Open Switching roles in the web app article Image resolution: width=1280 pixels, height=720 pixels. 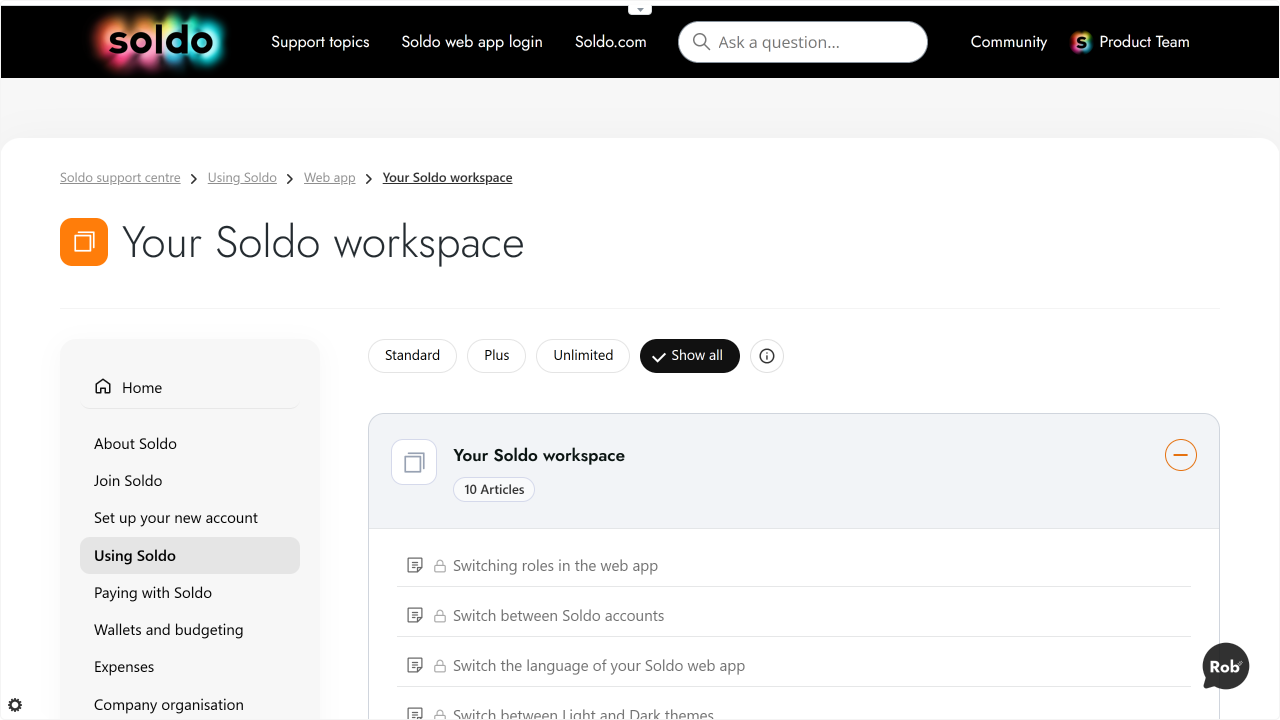[555, 566]
